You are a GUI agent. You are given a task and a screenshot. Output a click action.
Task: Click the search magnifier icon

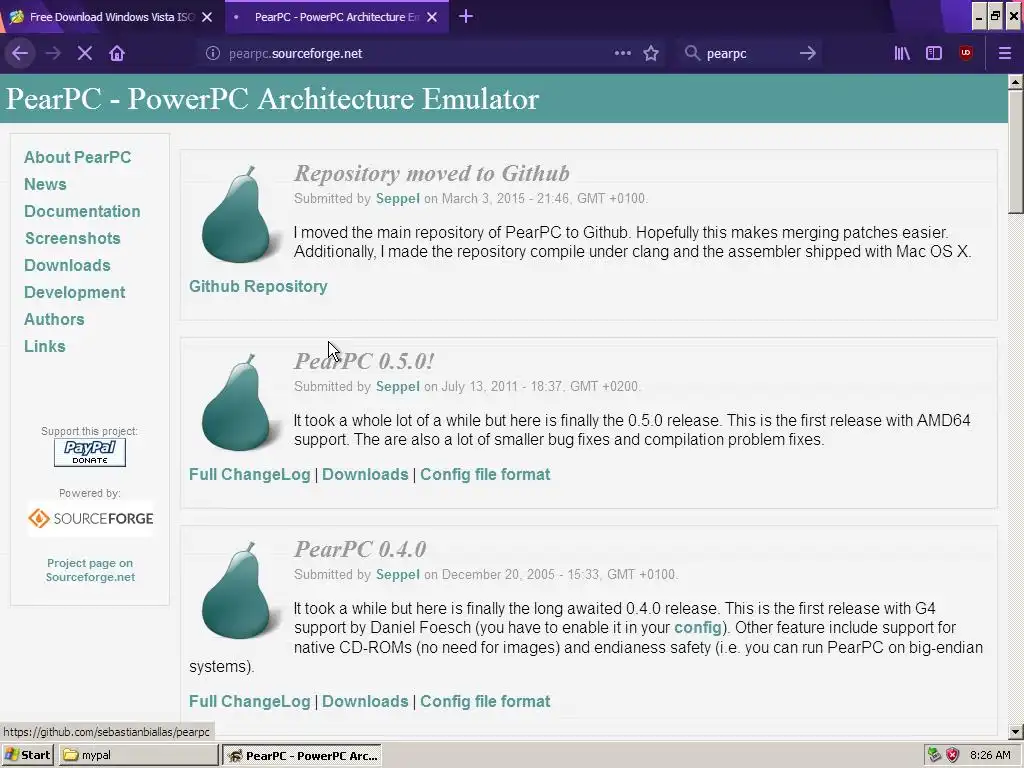point(692,54)
